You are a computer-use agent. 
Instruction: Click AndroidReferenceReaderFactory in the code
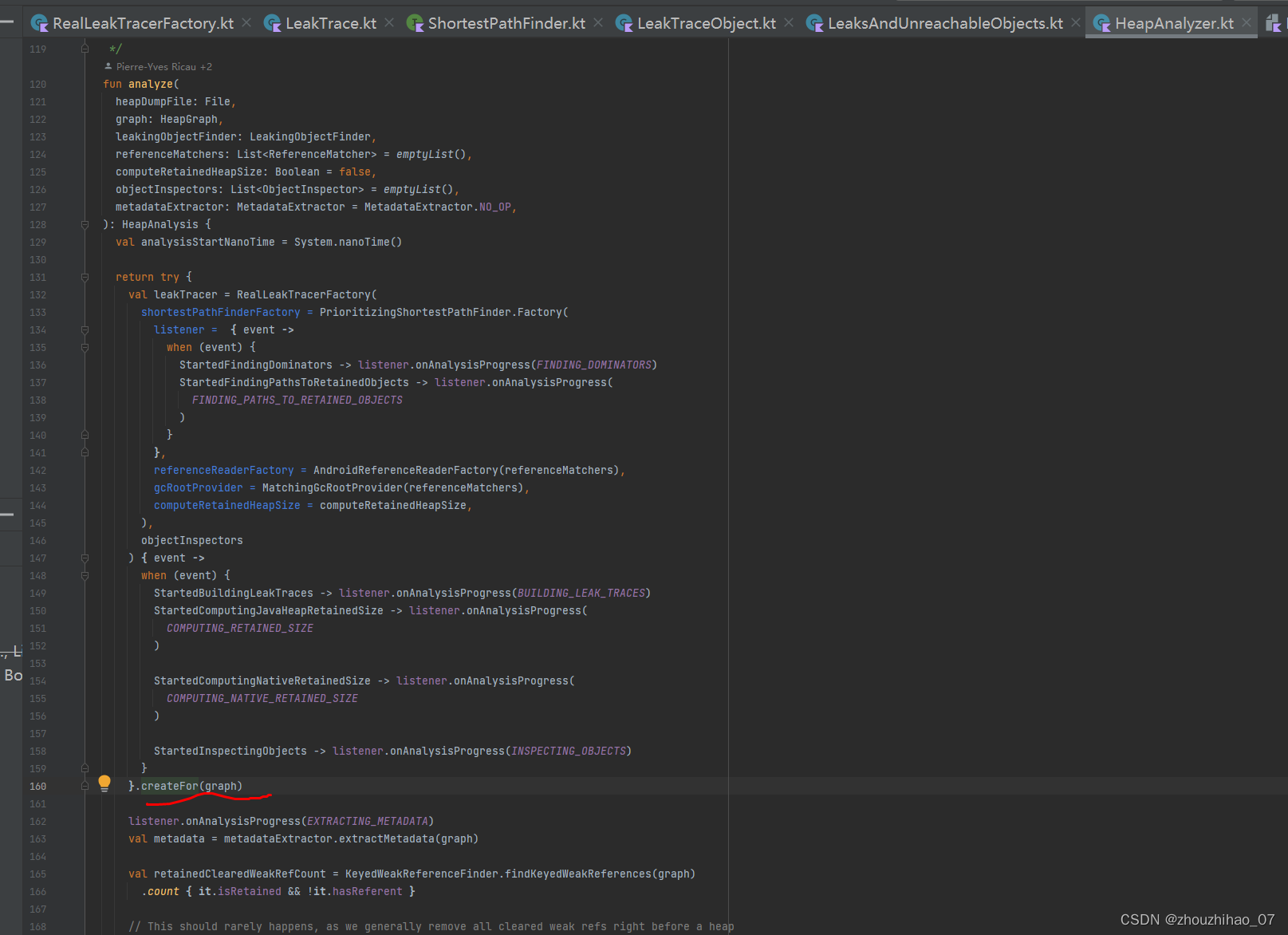click(x=406, y=470)
